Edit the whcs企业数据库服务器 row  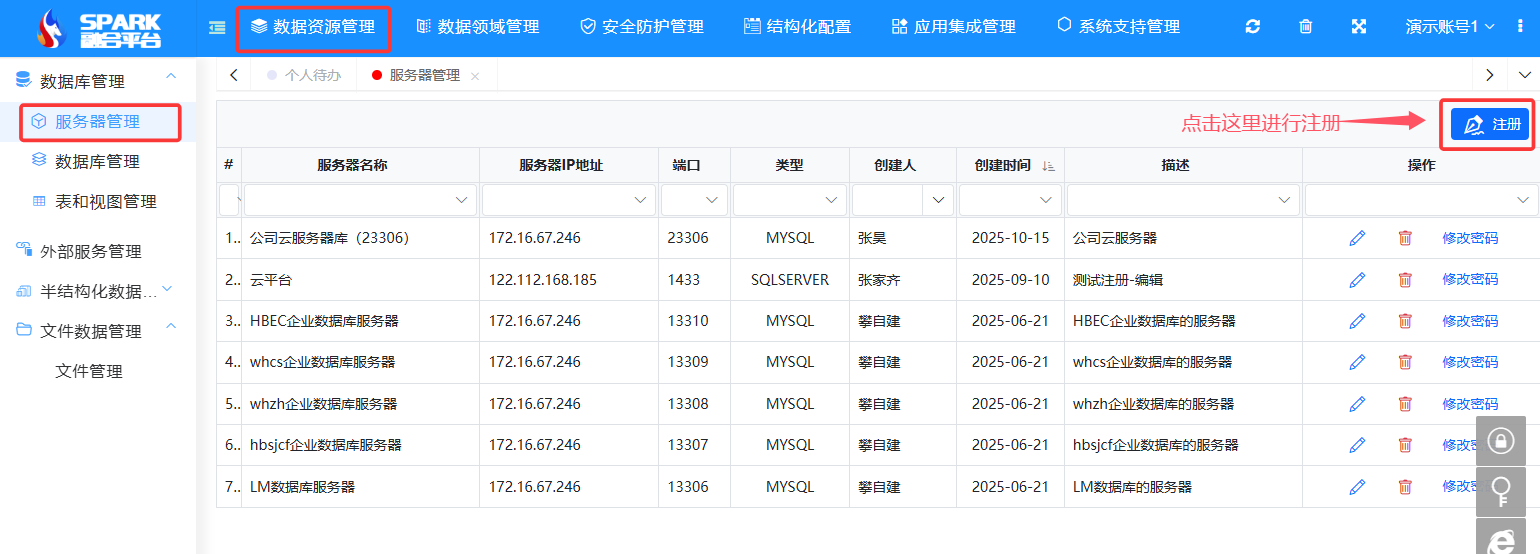coord(1357,362)
